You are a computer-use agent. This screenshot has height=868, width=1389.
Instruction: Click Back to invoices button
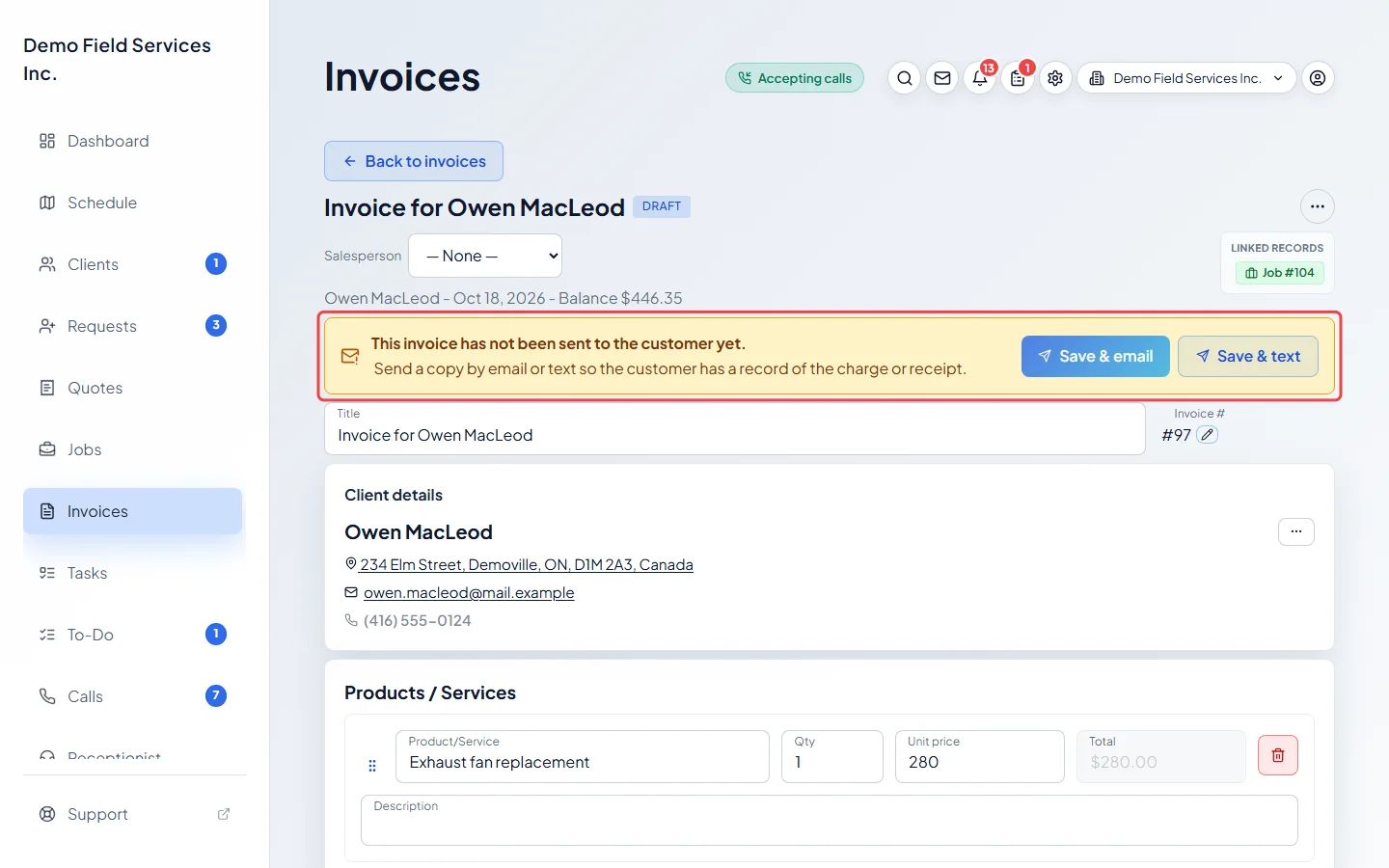(x=414, y=161)
